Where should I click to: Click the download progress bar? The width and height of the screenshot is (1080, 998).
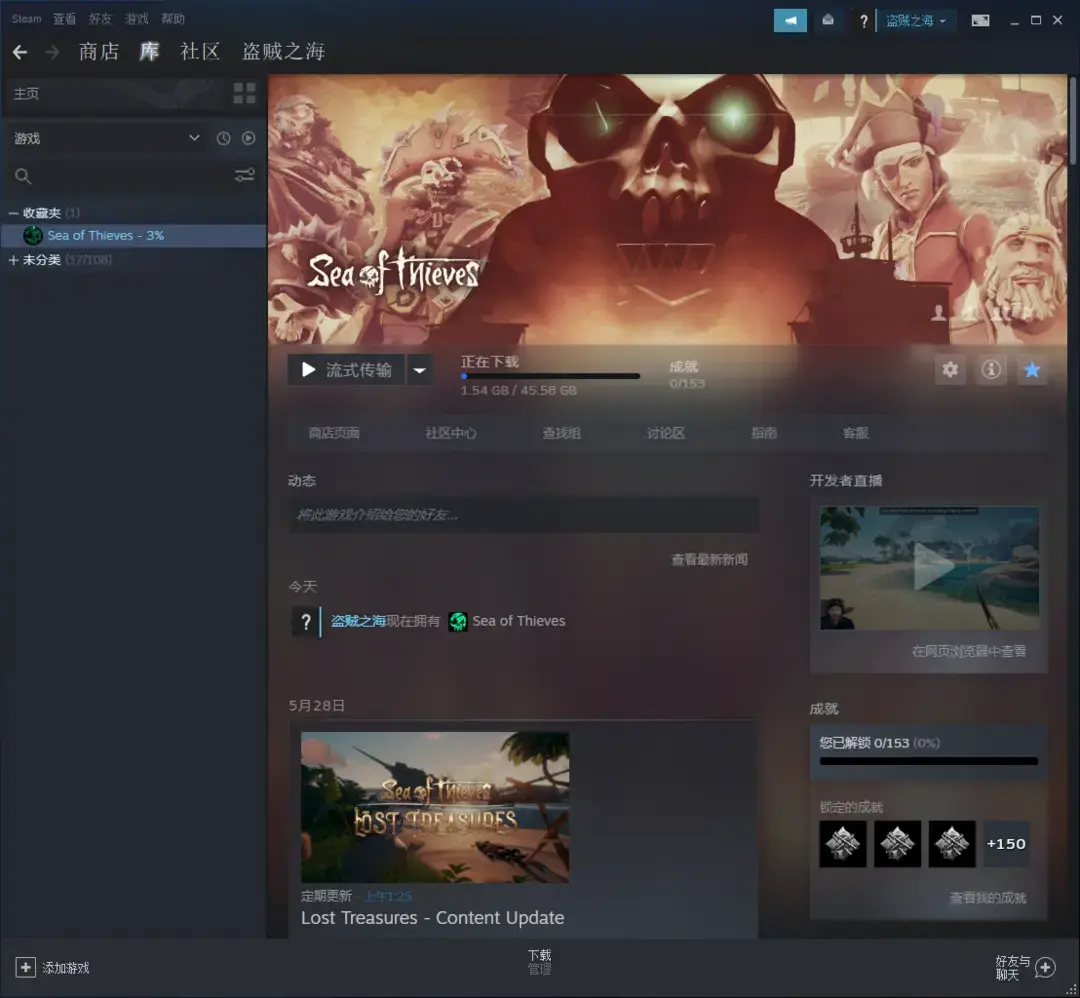coord(550,376)
